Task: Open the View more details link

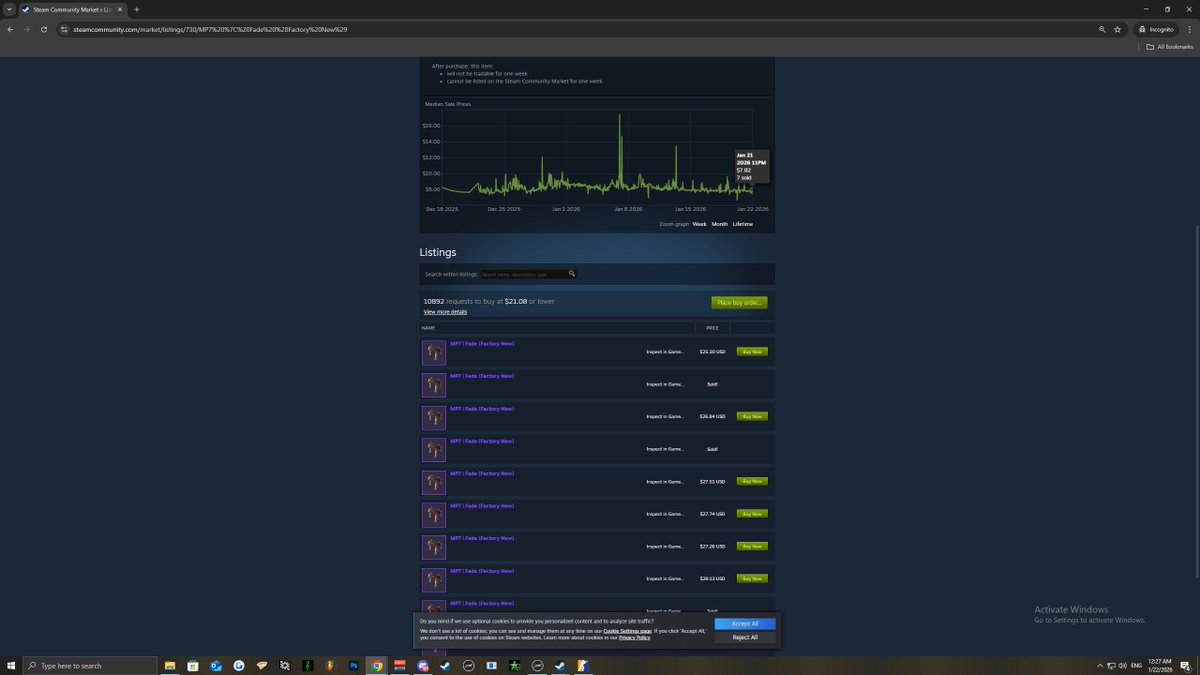Action: tap(444, 311)
